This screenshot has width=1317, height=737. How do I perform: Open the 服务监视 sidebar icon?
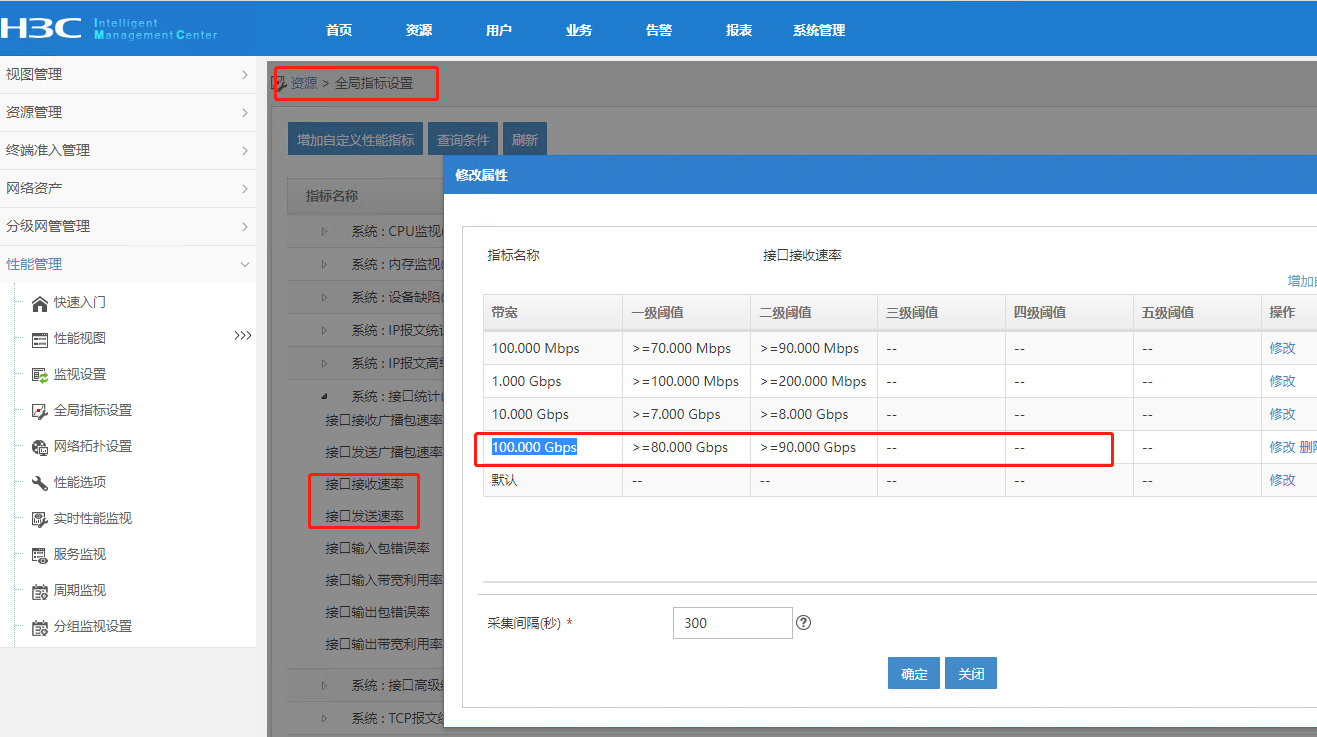pos(40,555)
